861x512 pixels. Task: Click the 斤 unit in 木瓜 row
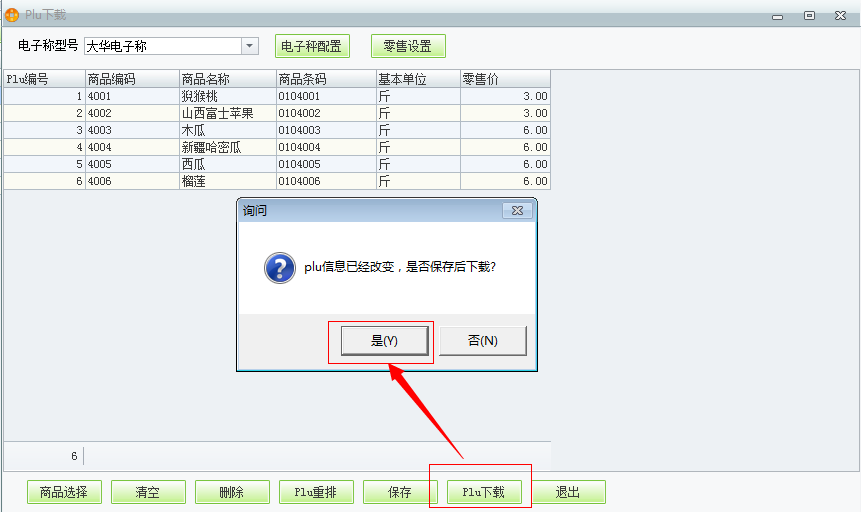(418, 130)
